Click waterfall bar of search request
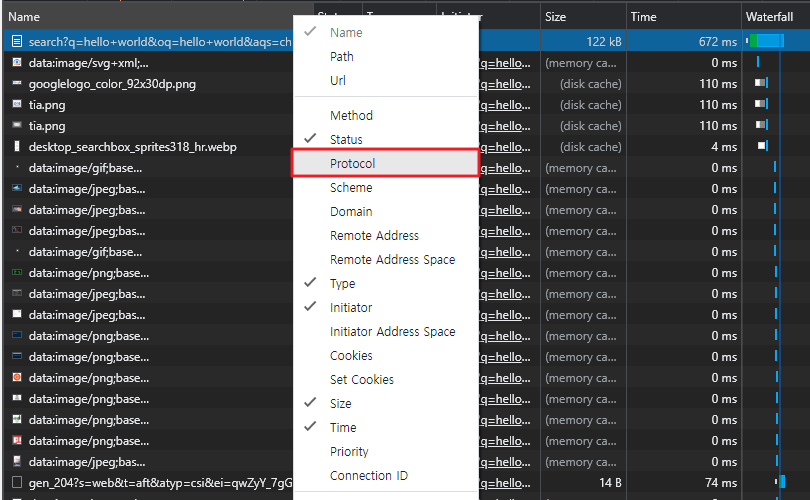Image resolution: width=810 pixels, height=500 pixels. 767,41
